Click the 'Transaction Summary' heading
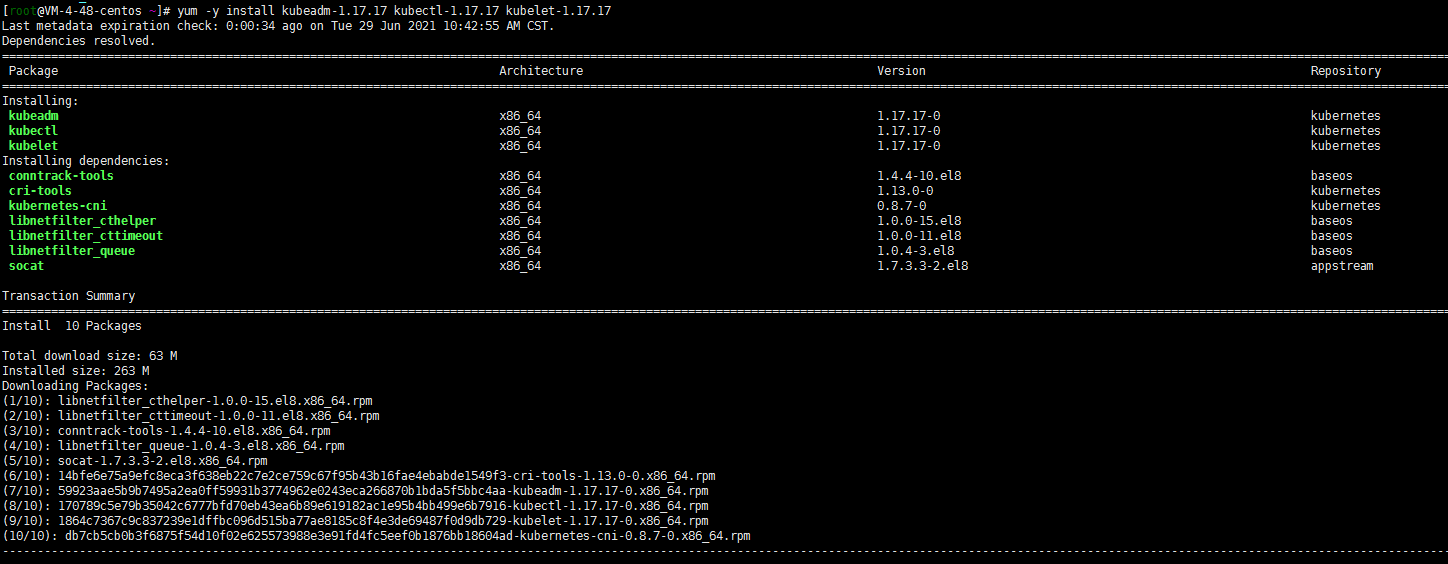This screenshot has width=1448, height=564. tap(68, 296)
